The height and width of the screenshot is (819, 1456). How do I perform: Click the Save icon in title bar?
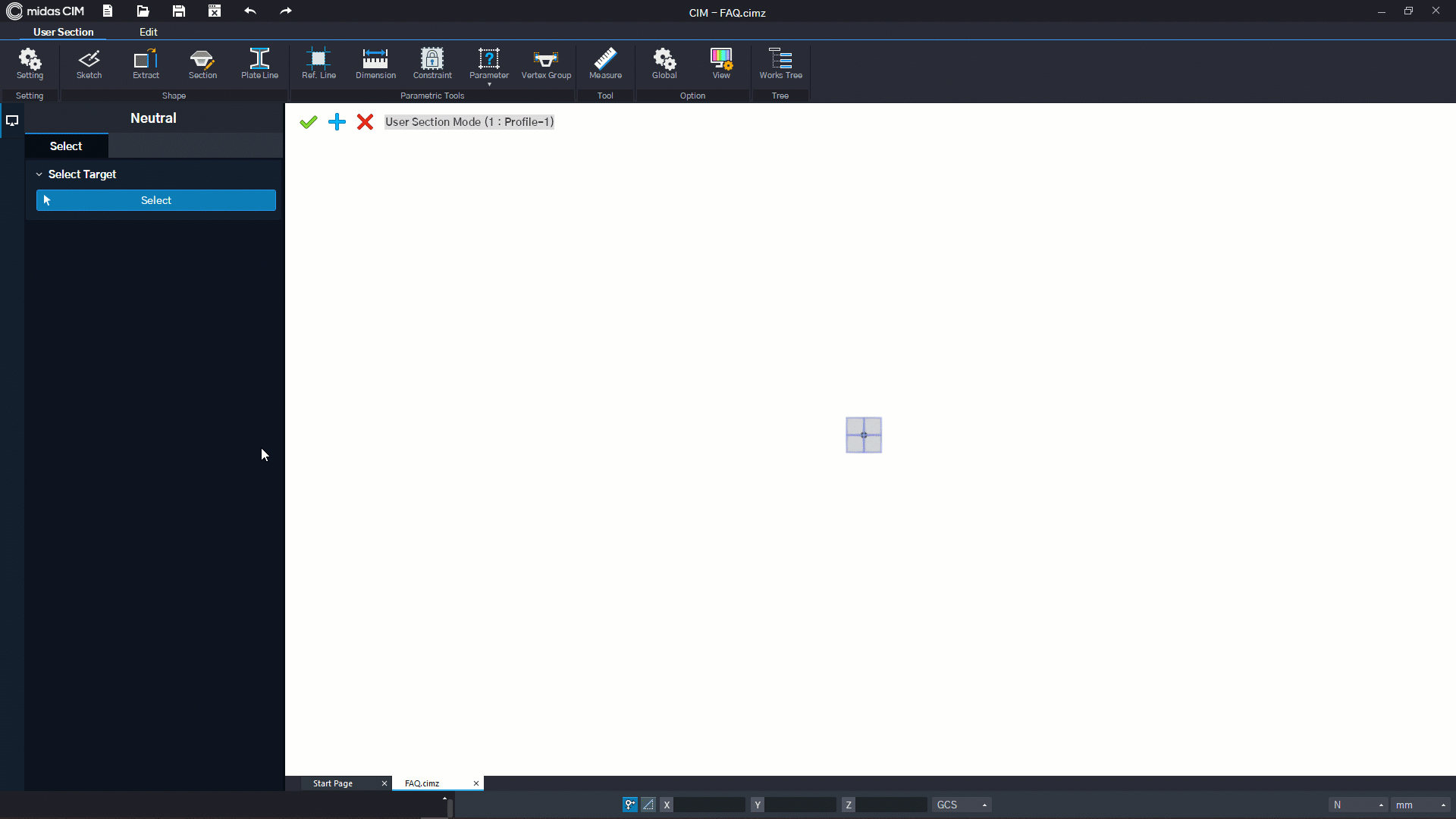coord(179,11)
